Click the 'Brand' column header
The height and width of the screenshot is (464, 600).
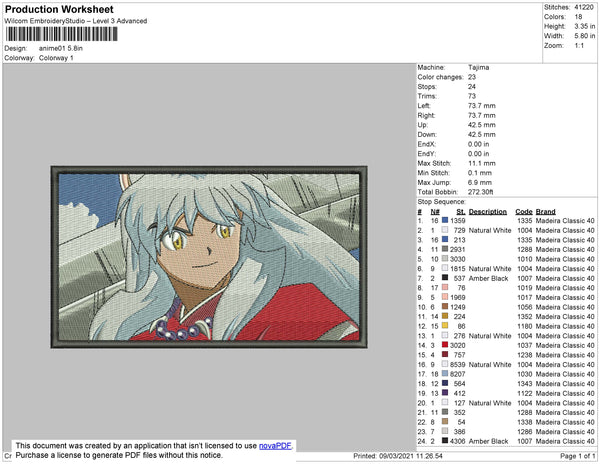(x=546, y=212)
